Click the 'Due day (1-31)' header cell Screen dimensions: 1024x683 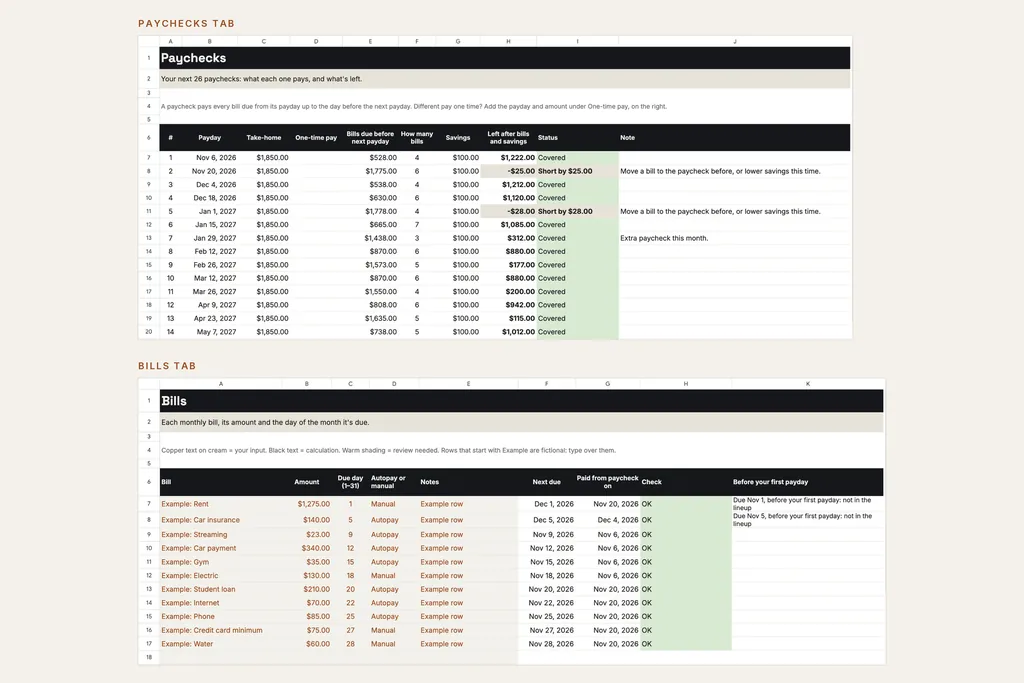350,482
